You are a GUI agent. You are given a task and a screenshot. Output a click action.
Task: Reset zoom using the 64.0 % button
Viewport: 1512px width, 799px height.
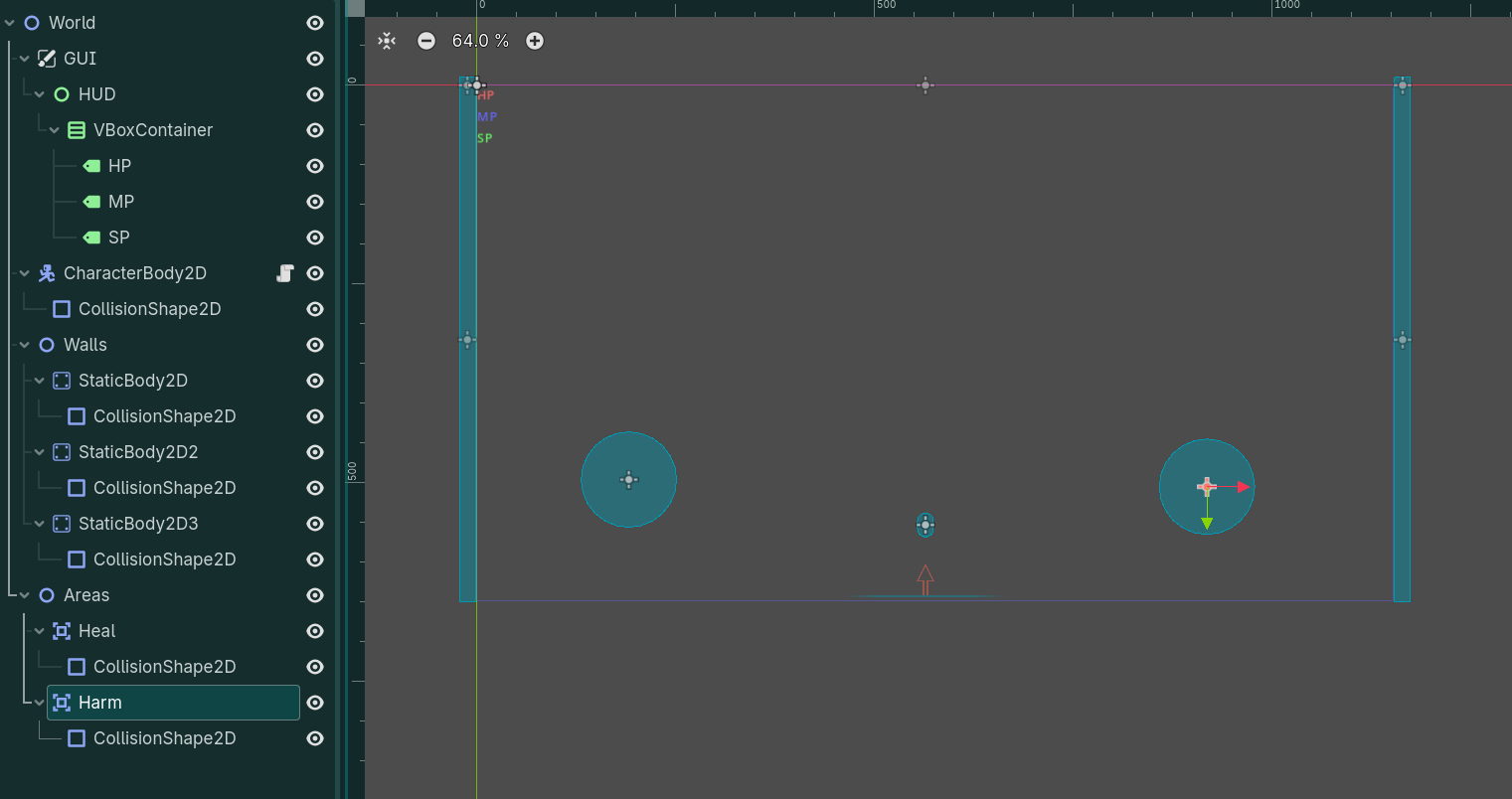pyautogui.click(x=480, y=41)
